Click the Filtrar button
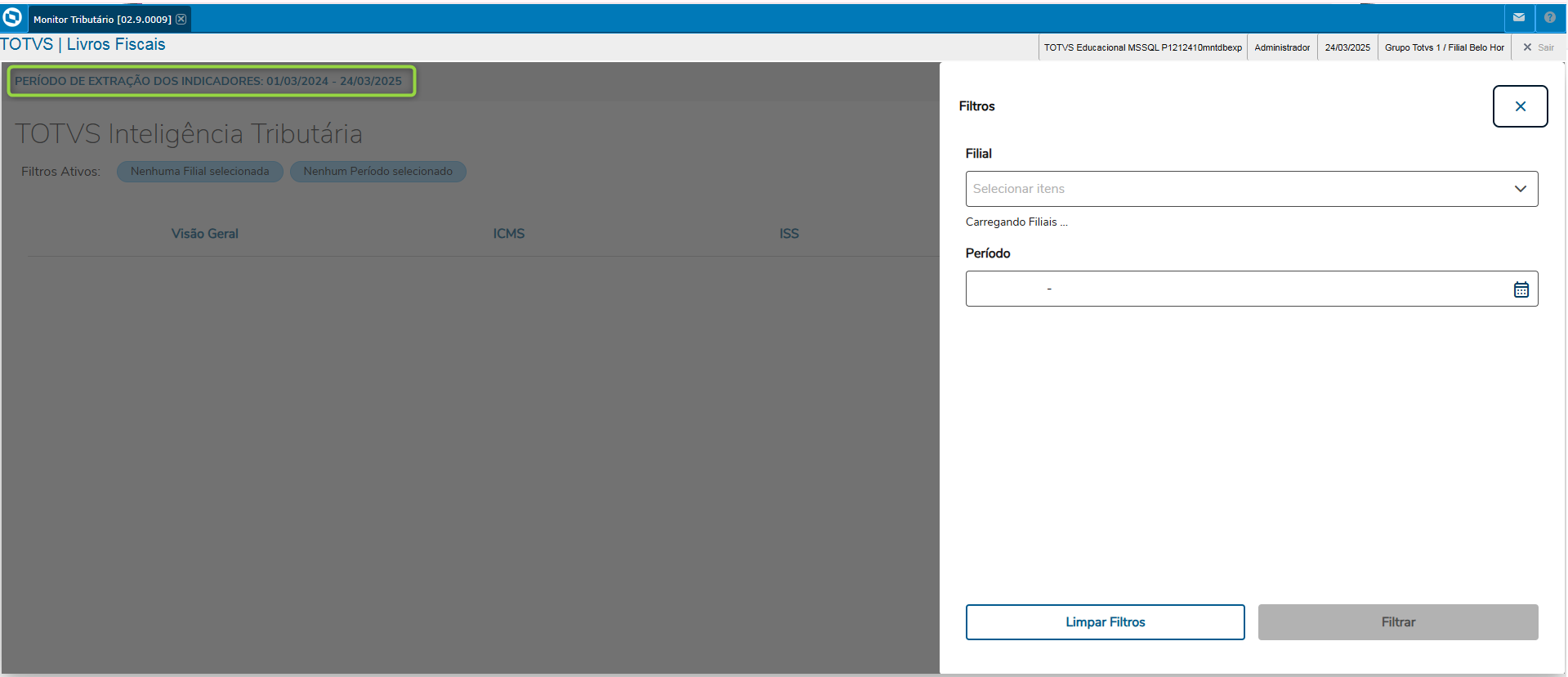The image size is (1568, 677). point(1397,622)
